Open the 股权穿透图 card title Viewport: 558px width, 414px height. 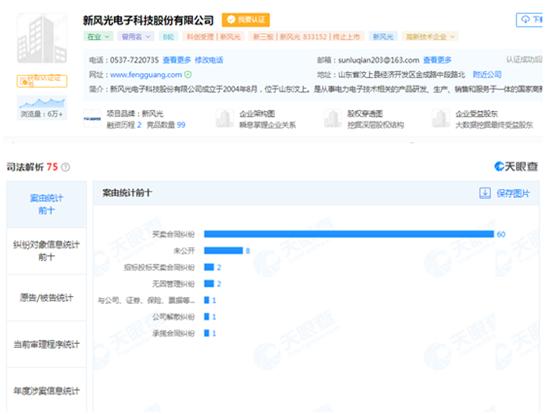(365, 114)
